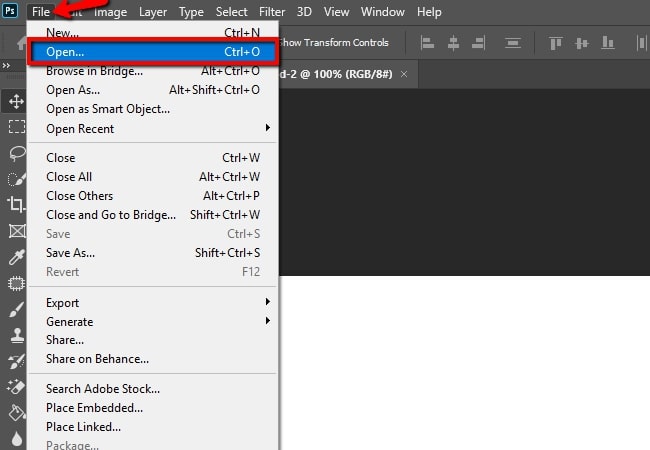Click Align right edges icon
Image resolution: width=650 pixels, height=450 pixels.
tap(478, 43)
